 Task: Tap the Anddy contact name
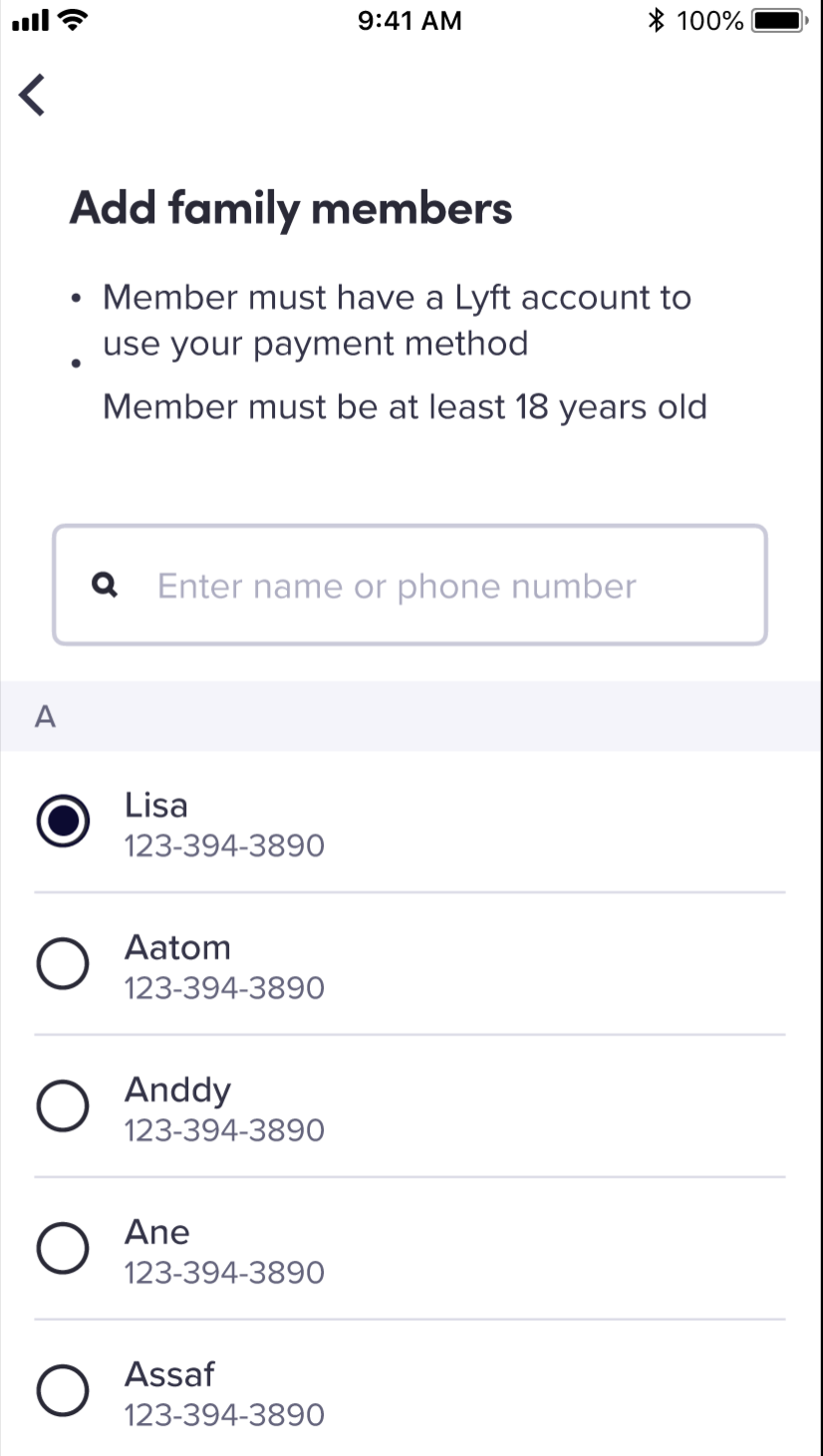pos(177,1090)
